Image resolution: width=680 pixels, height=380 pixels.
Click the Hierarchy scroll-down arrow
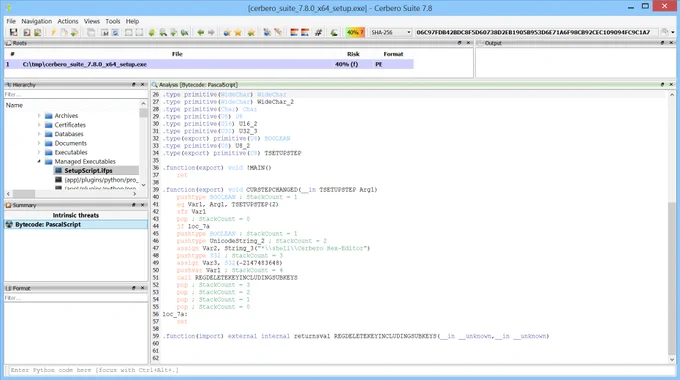click(143, 185)
